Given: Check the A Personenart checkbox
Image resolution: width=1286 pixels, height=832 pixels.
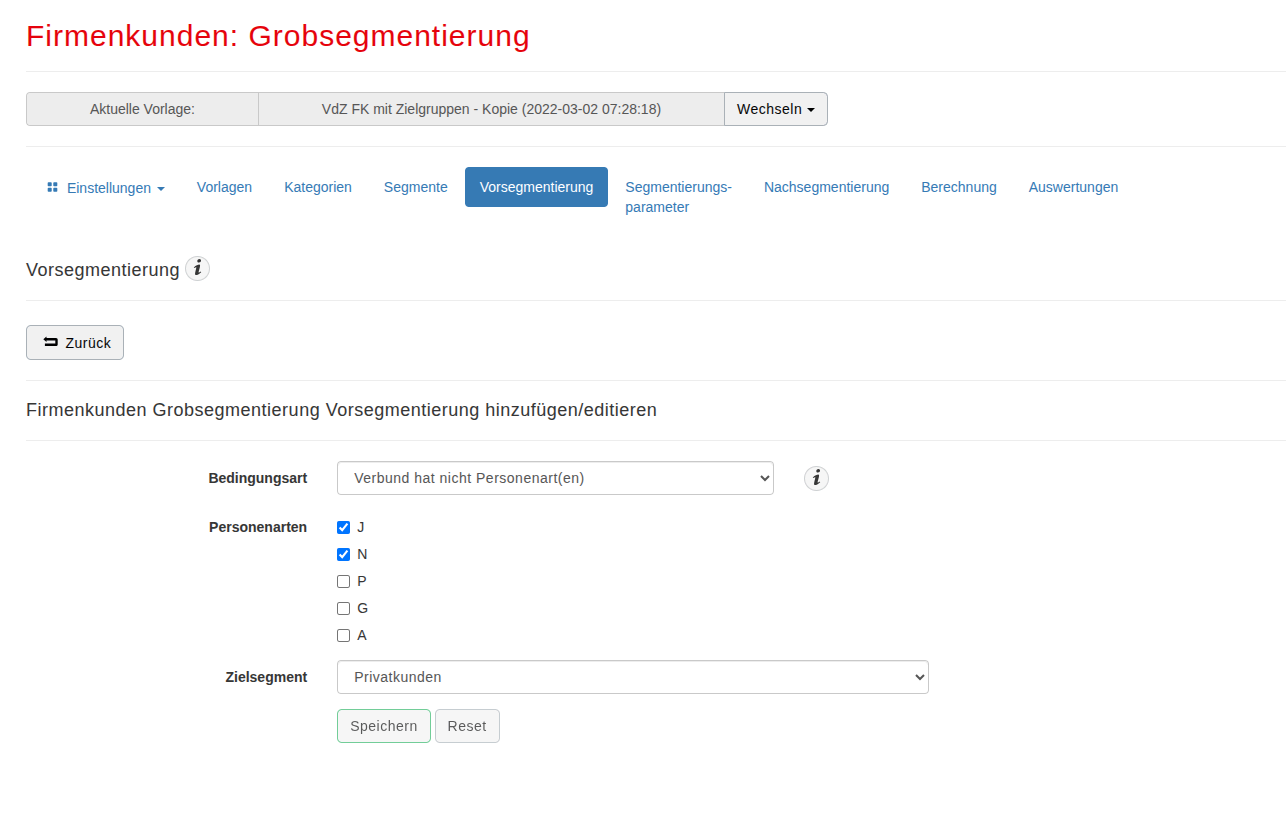Looking at the screenshot, I should [x=343, y=635].
